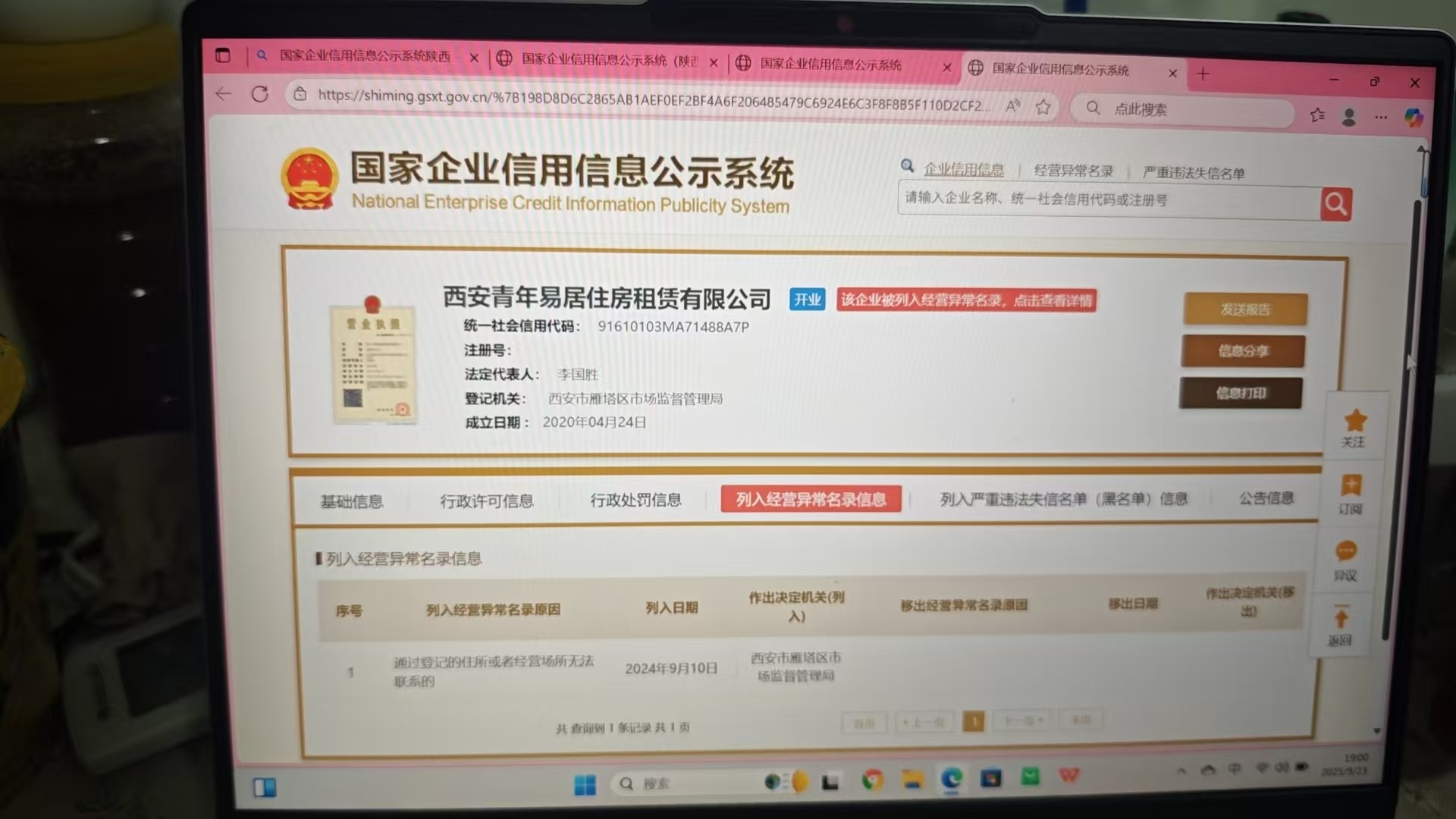This screenshot has width=1456, height=819.
Task: Click the 返回 back-to-top arrow icon
Action: 1341,618
